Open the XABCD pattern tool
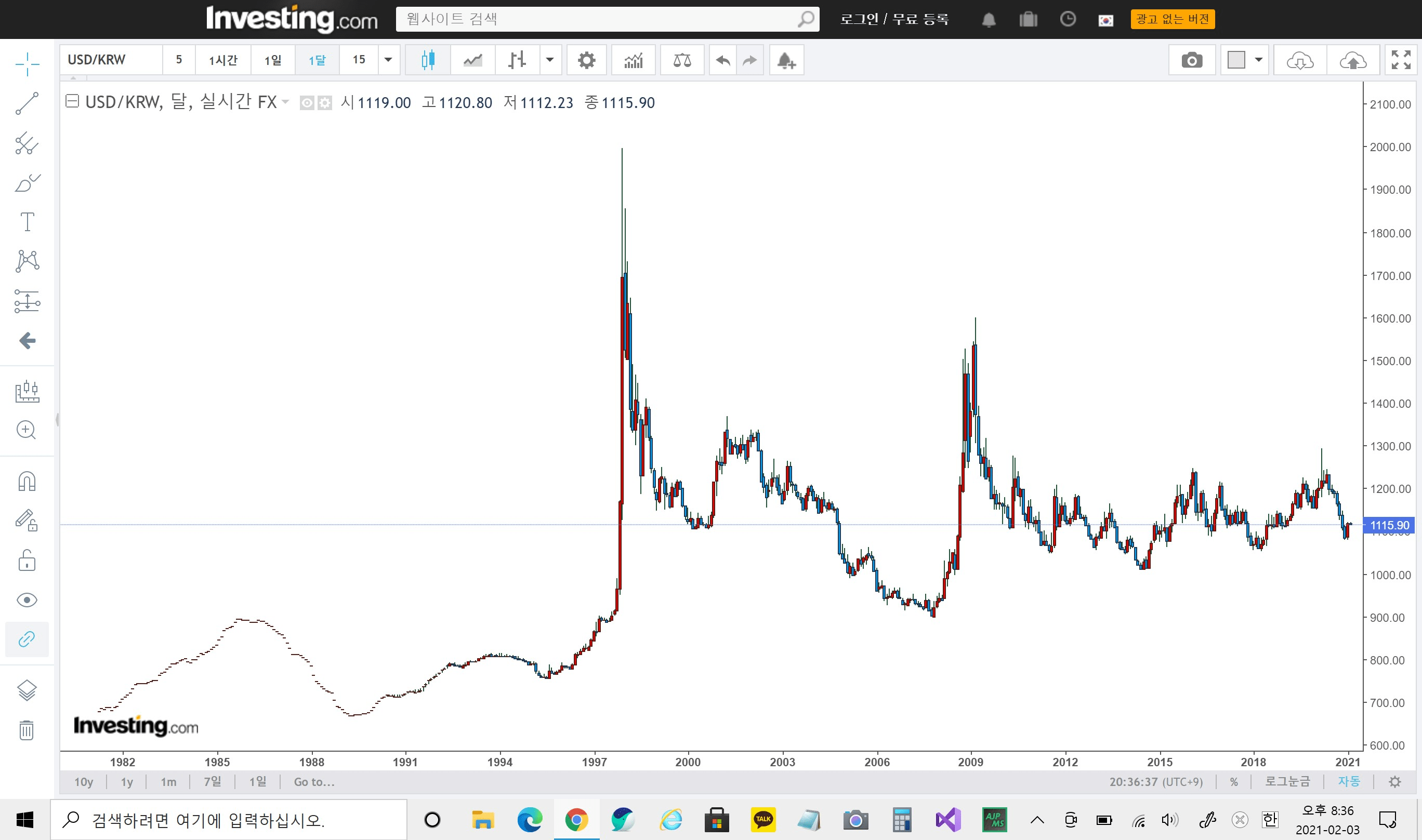 point(27,261)
